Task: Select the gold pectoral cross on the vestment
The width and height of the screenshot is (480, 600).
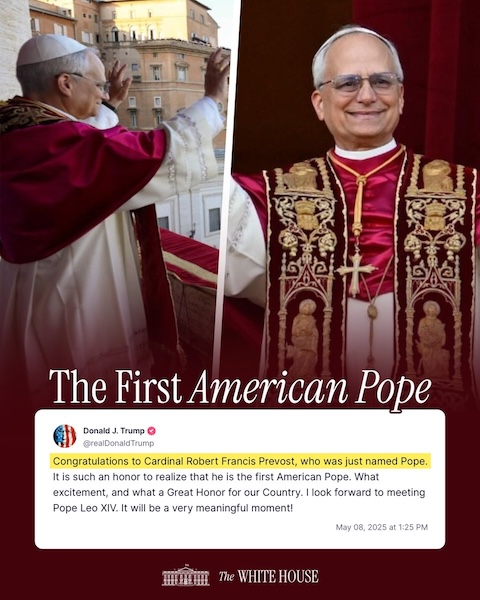Action: [x=355, y=272]
